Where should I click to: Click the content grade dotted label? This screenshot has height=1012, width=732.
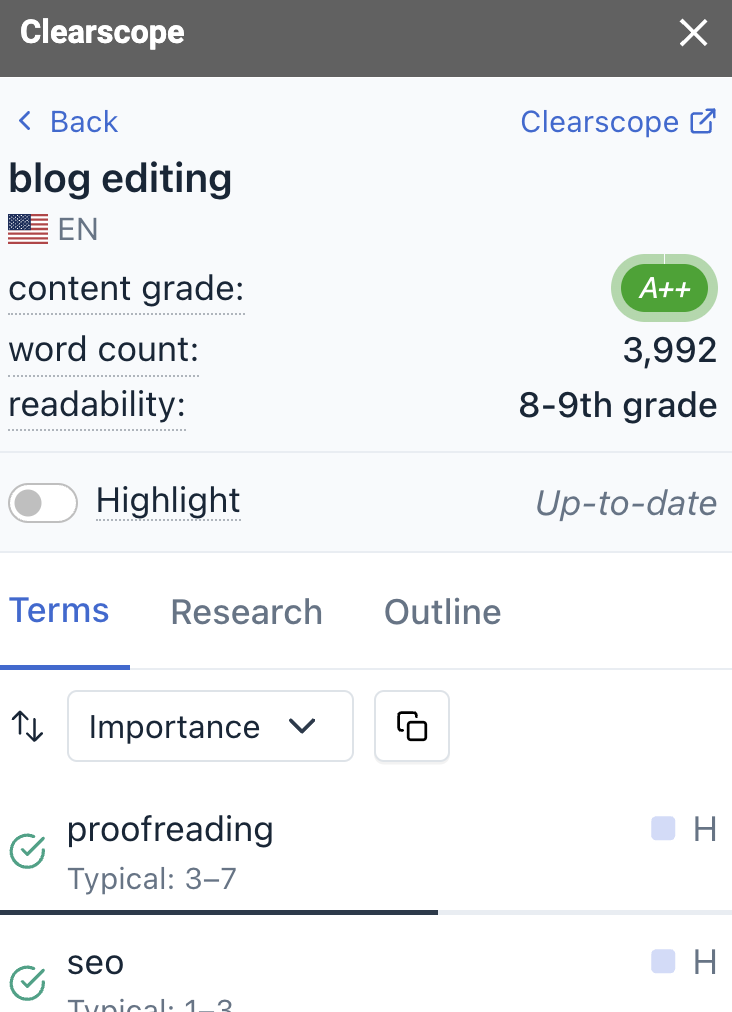[x=126, y=289]
